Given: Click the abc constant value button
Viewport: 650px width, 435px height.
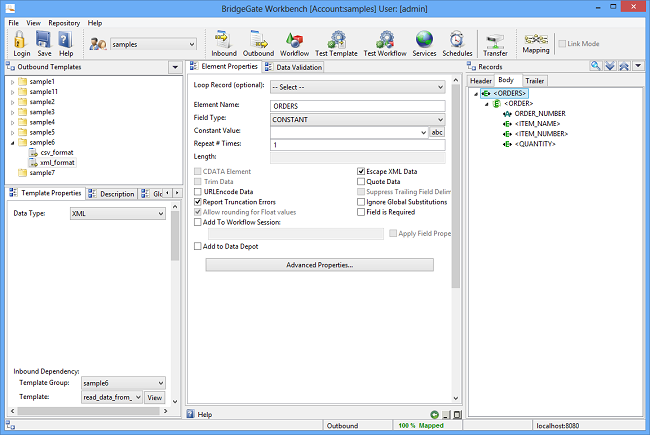Looking at the screenshot, I should [x=437, y=132].
